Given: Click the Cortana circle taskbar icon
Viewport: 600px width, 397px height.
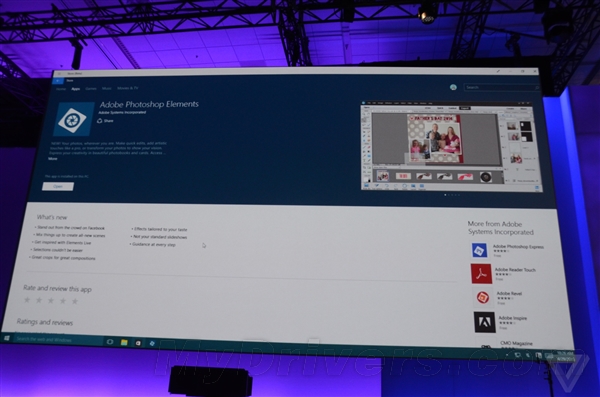Looking at the screenshot, I should pyautogui.click(x=110, y=342).
